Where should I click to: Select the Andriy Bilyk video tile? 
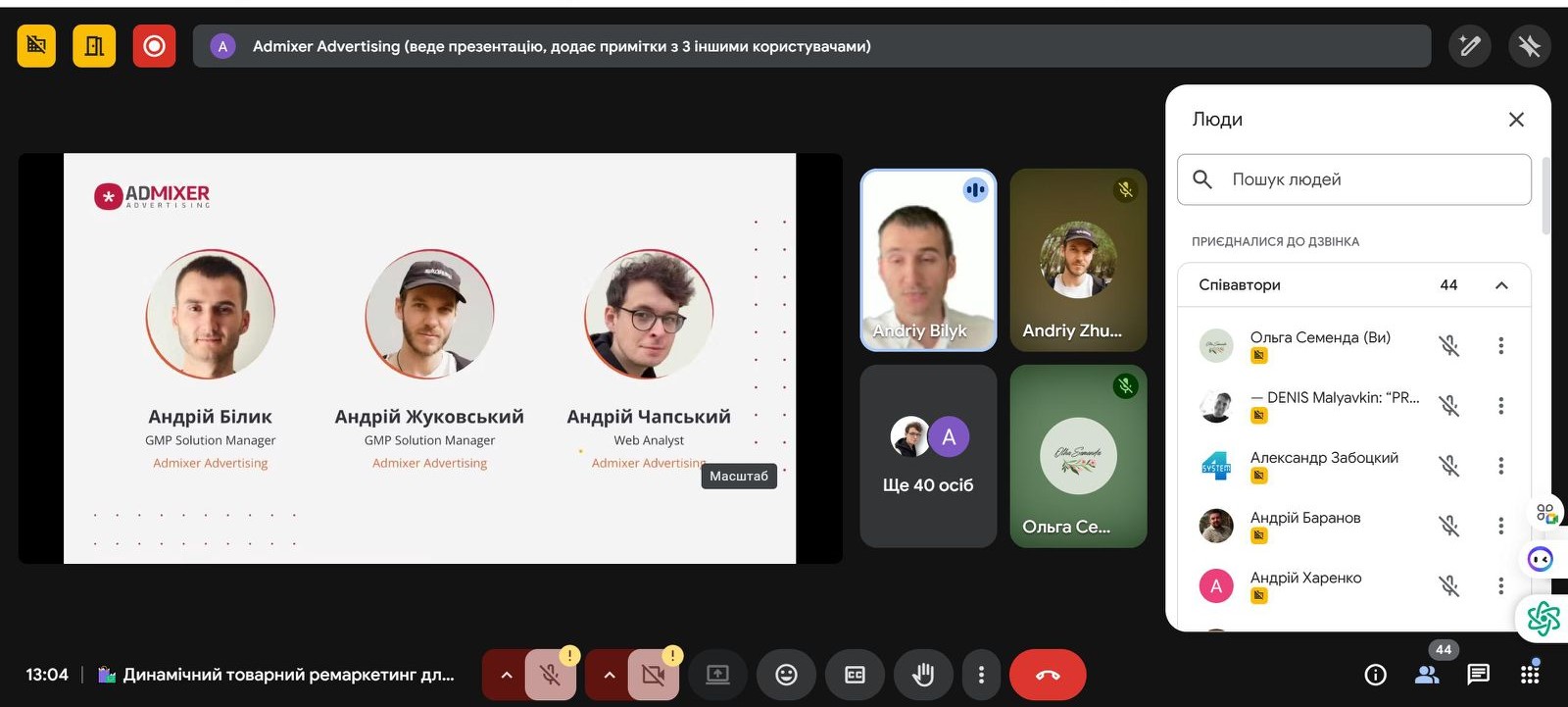(x=928, y=260)
